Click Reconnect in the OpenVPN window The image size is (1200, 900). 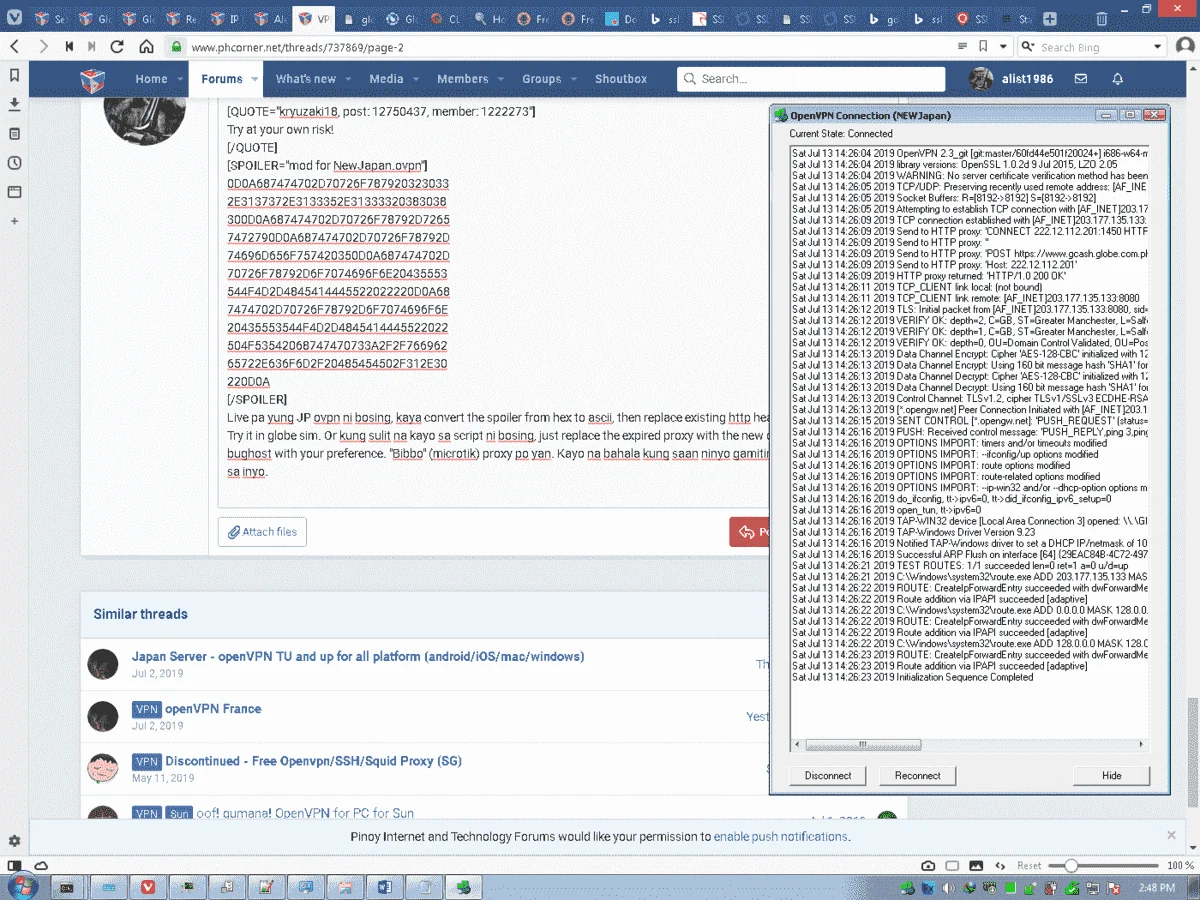918,775
